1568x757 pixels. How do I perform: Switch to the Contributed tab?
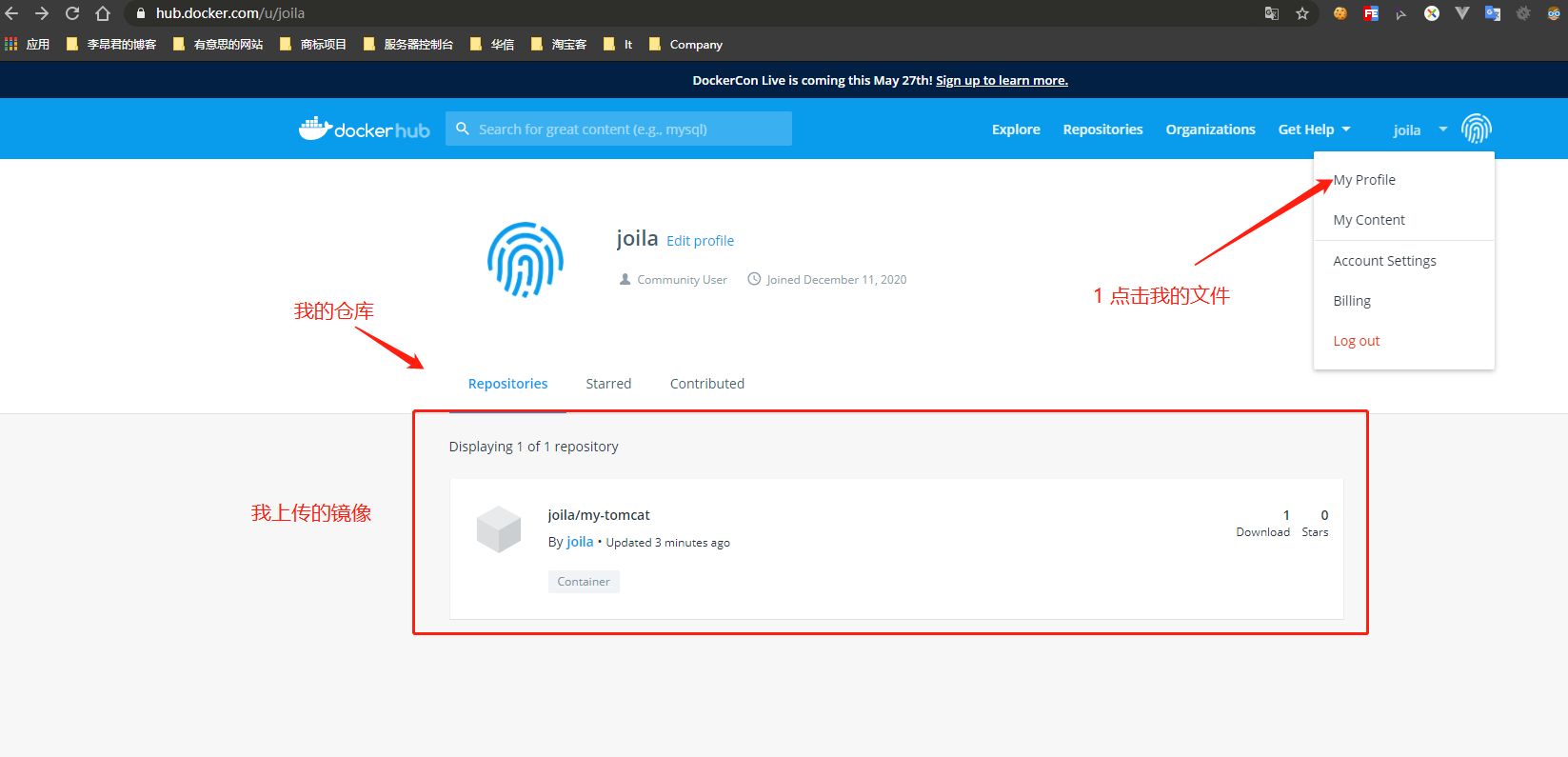(x=706, y=384)
